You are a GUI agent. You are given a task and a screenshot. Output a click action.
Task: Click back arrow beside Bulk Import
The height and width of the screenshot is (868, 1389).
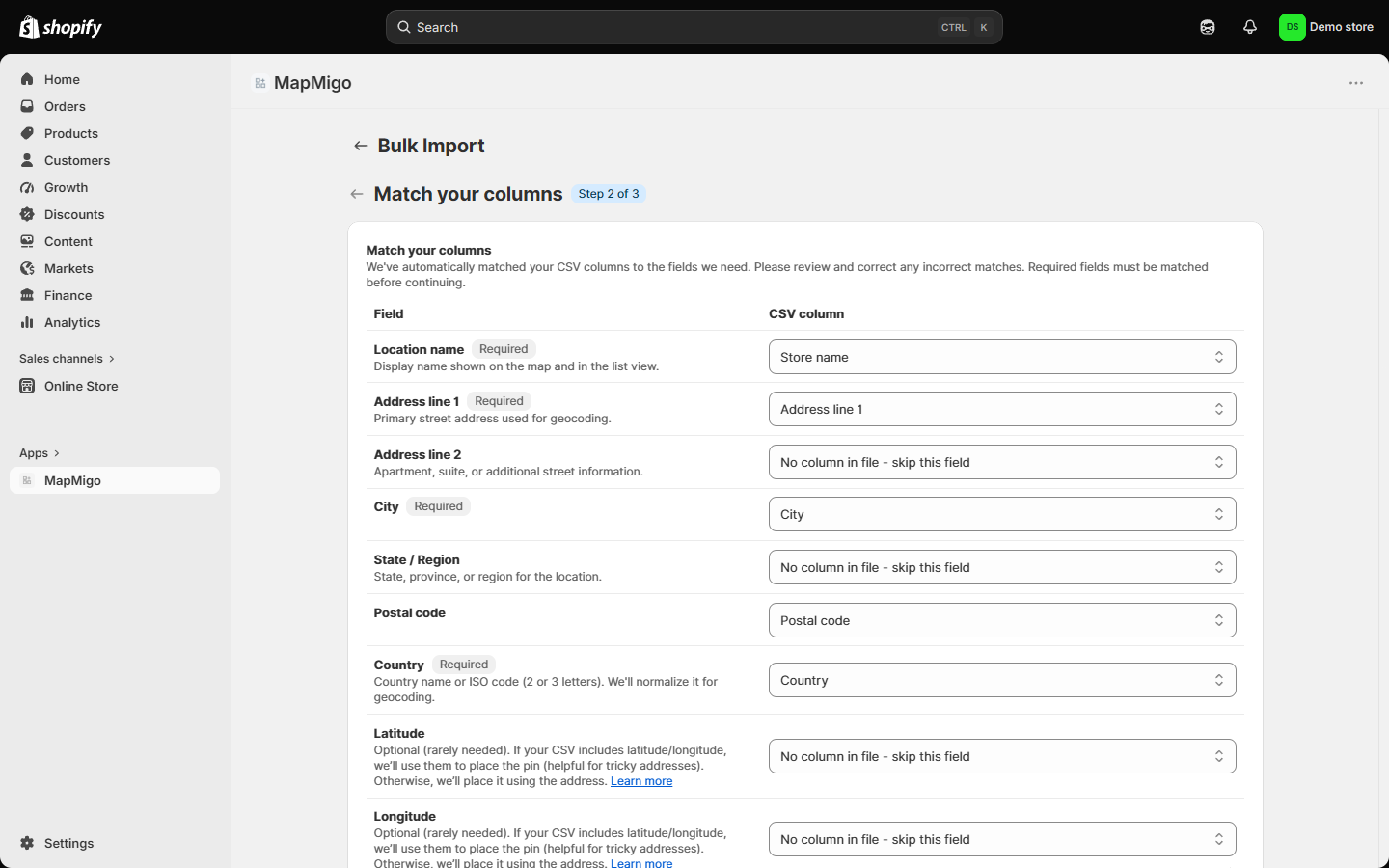[361, 146]
